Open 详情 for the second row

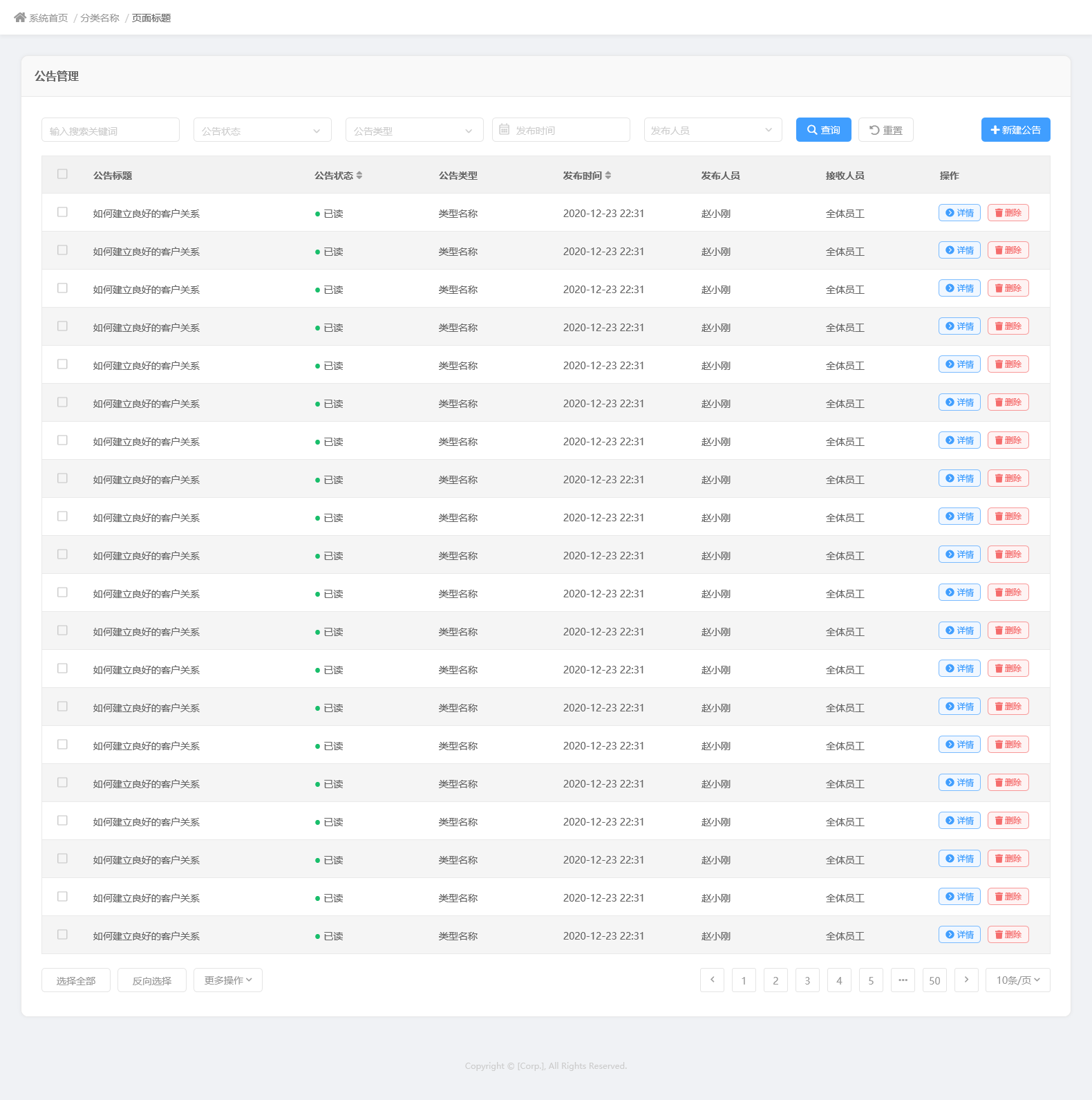[959, 250]
